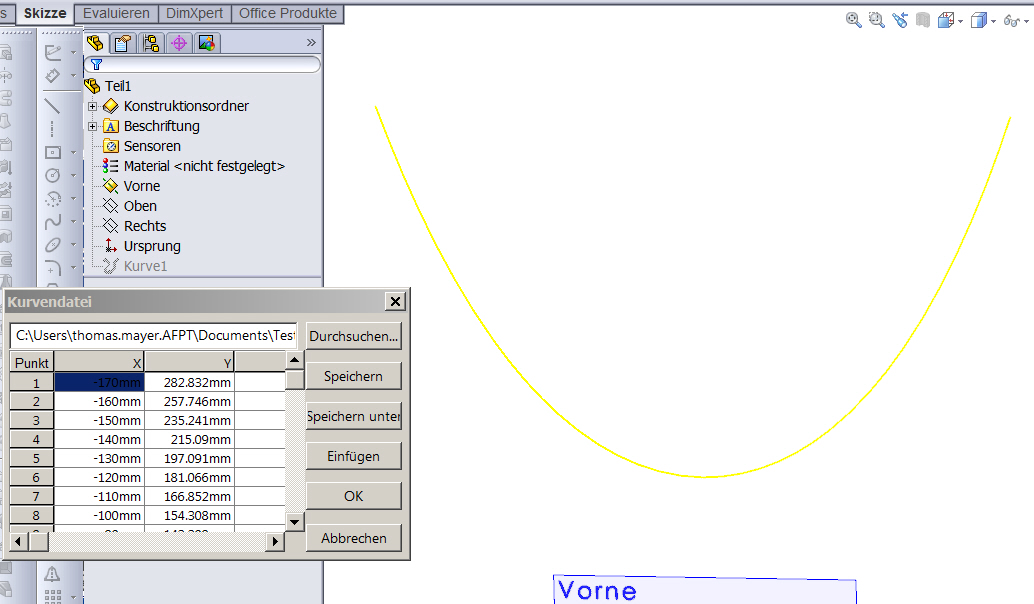Screen dimensions: 1034x604
Task: Click Zoom to Area icon
Action: 876,20
